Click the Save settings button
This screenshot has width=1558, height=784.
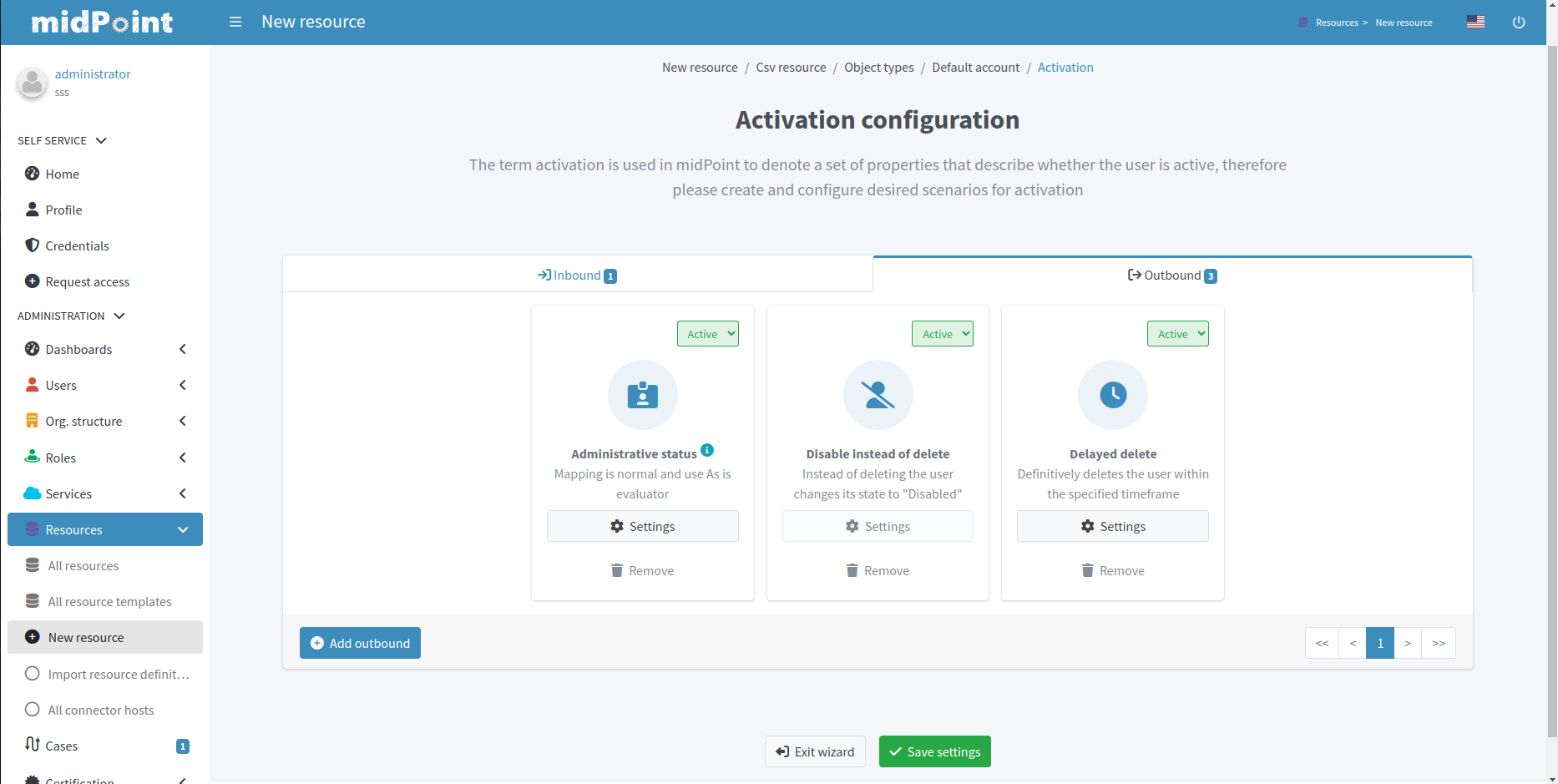pyautogui.click(x=934, y=751)
